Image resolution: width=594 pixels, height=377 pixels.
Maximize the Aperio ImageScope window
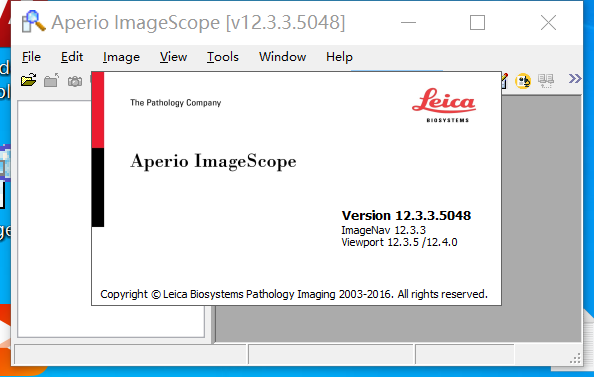click(x=477, y=23)
